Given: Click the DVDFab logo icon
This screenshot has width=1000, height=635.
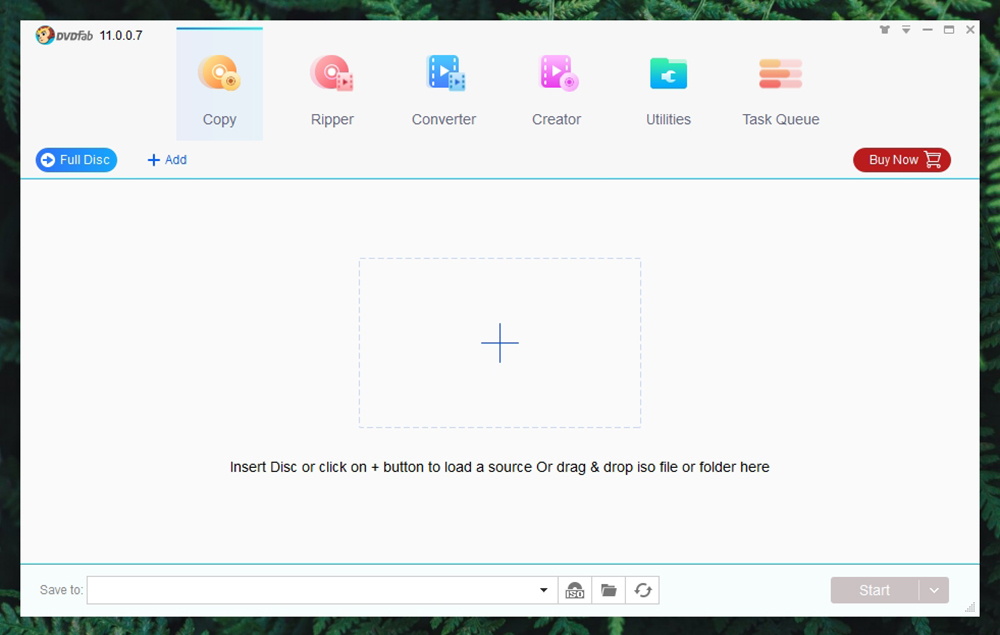Looking at the screenshot, I should (x=46, y=36).
